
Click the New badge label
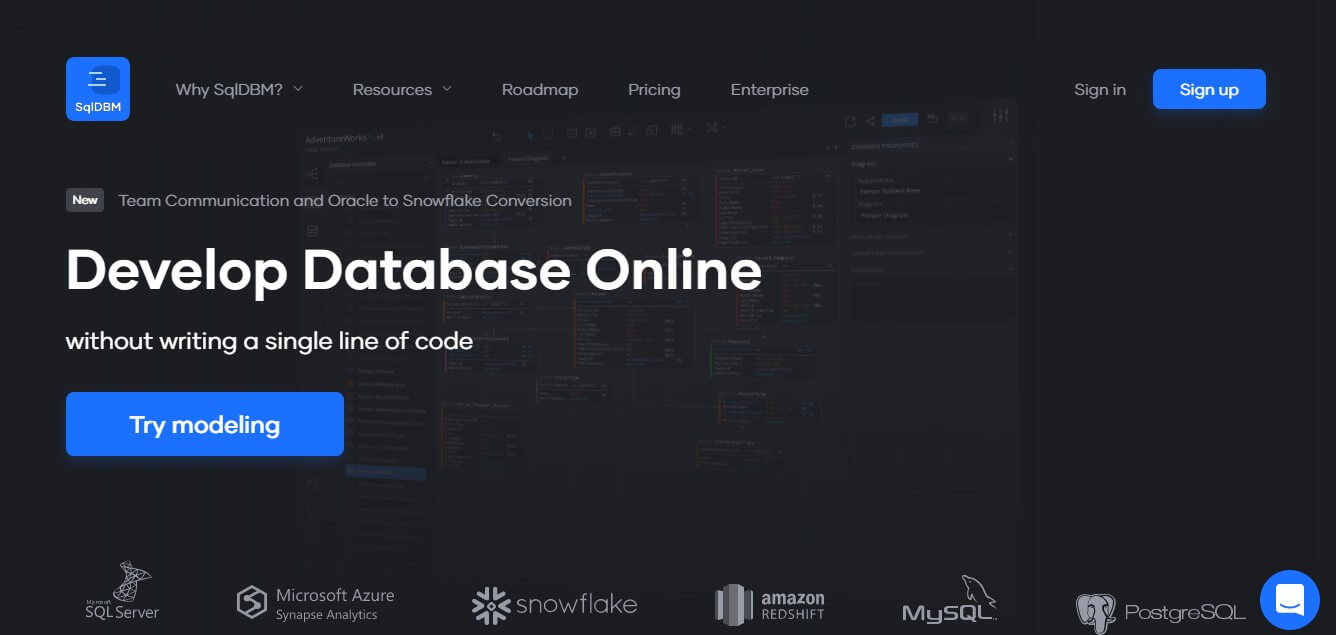(x=85, y=200)
